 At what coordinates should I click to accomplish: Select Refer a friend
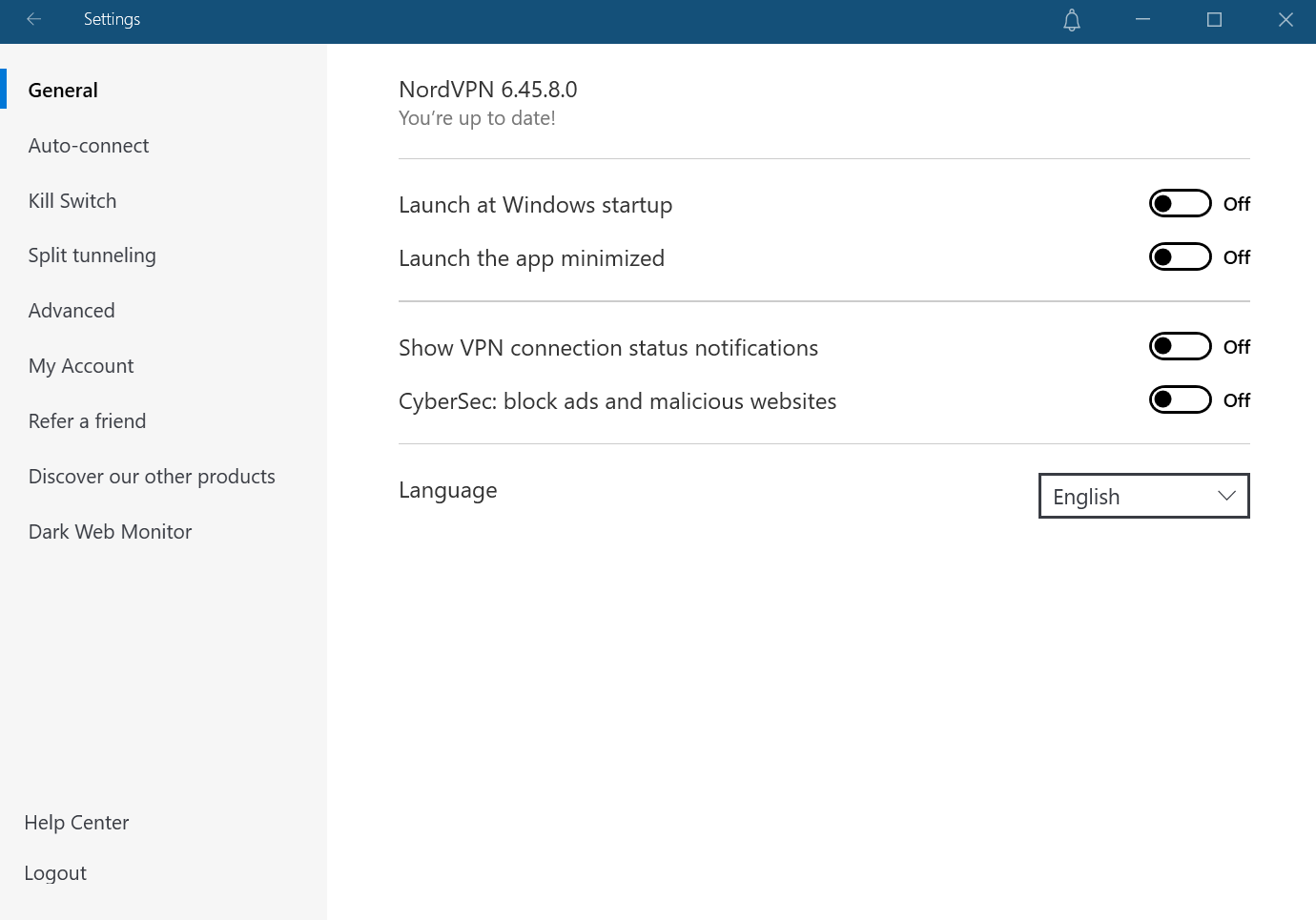[x=87, y=421]
